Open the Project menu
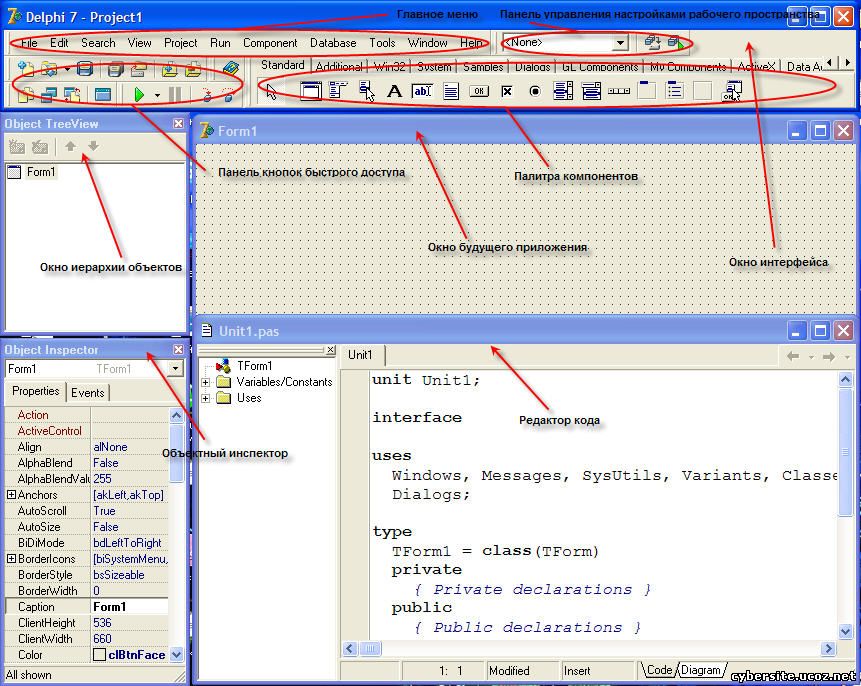Image resolution: width=861 pixels, height=686 pixels. pos(180,43)
